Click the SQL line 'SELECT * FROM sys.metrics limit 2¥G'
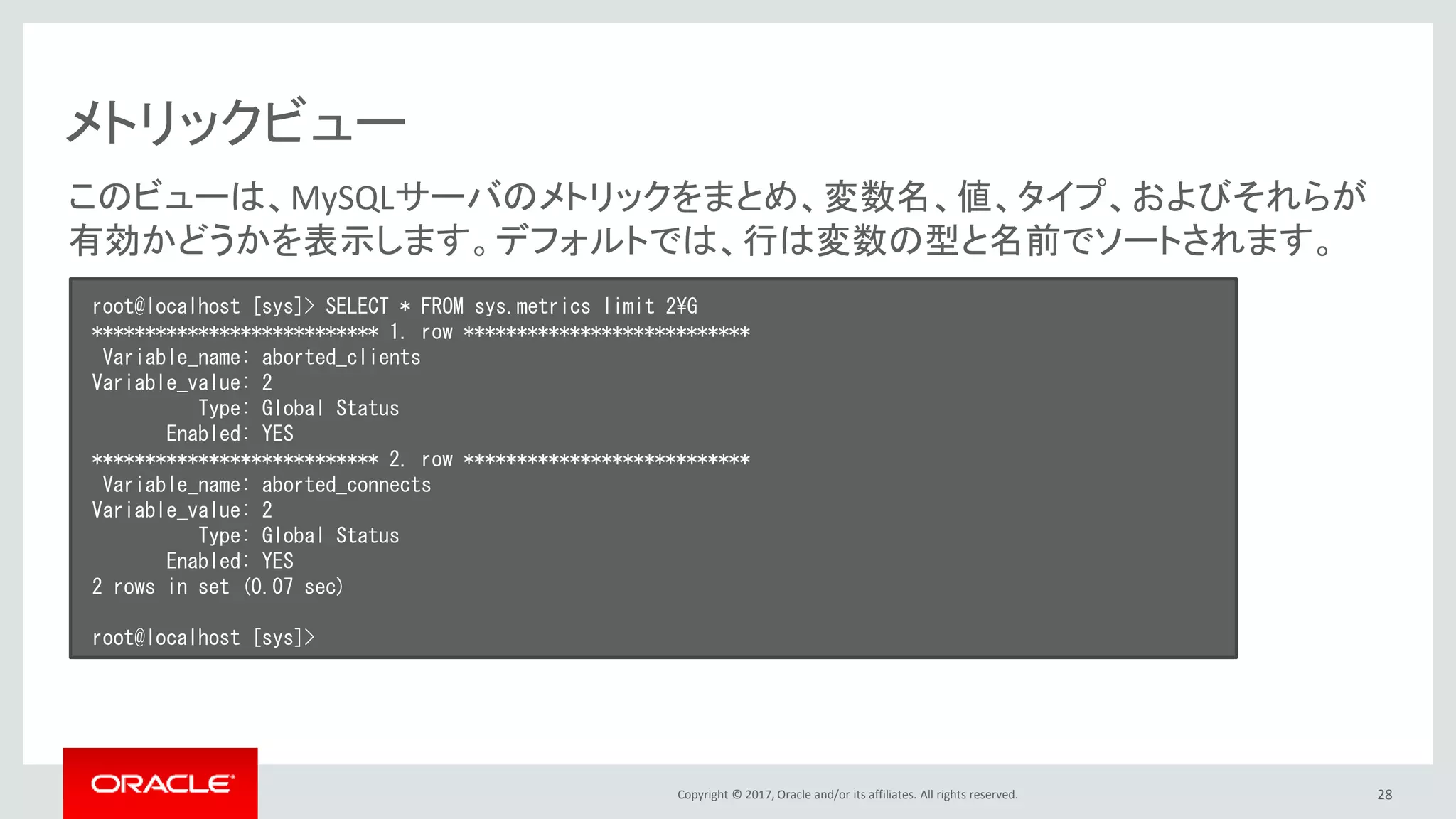 (511, 306)
